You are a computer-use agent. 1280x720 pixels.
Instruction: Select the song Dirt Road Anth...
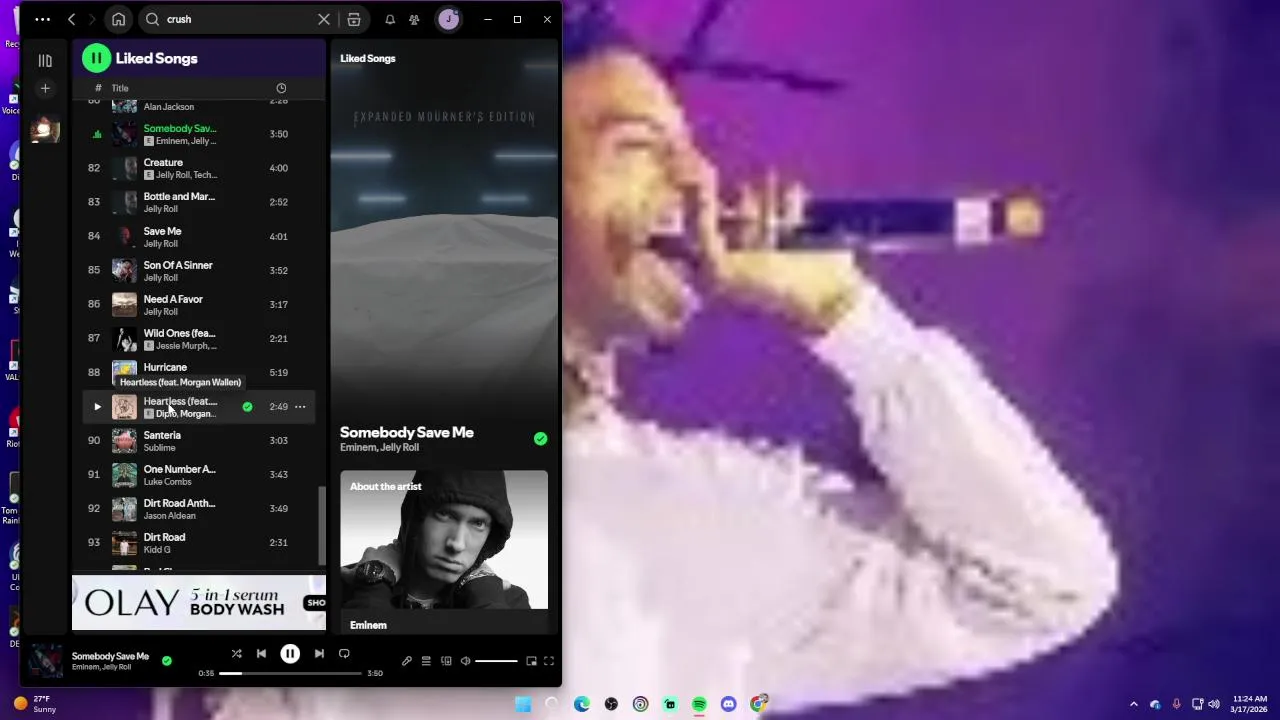pyautogui.click(x=200, y=509)
